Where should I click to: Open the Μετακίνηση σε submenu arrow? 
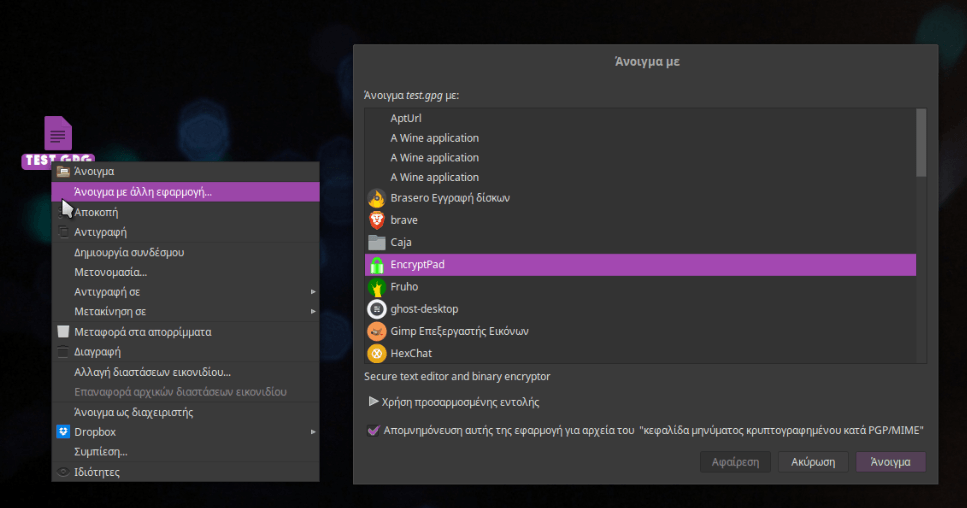point(313,311)
